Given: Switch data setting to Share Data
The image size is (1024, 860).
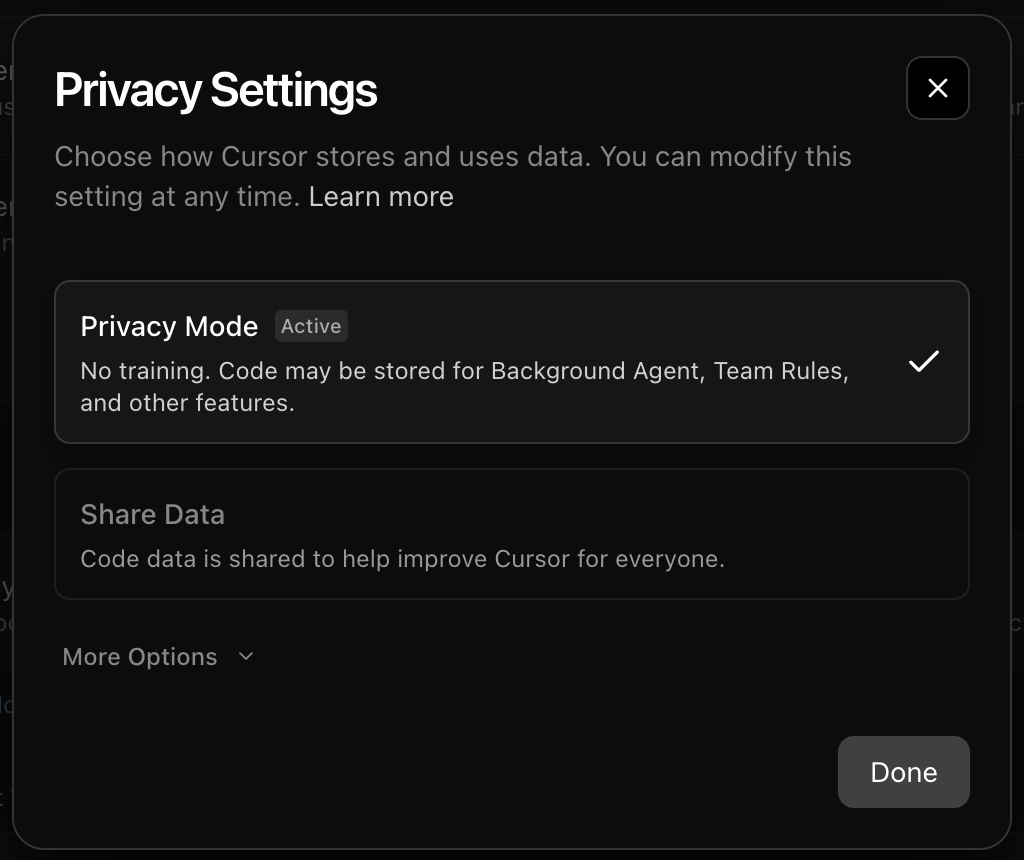Looking at the screenshot, I should pos(512,533).
